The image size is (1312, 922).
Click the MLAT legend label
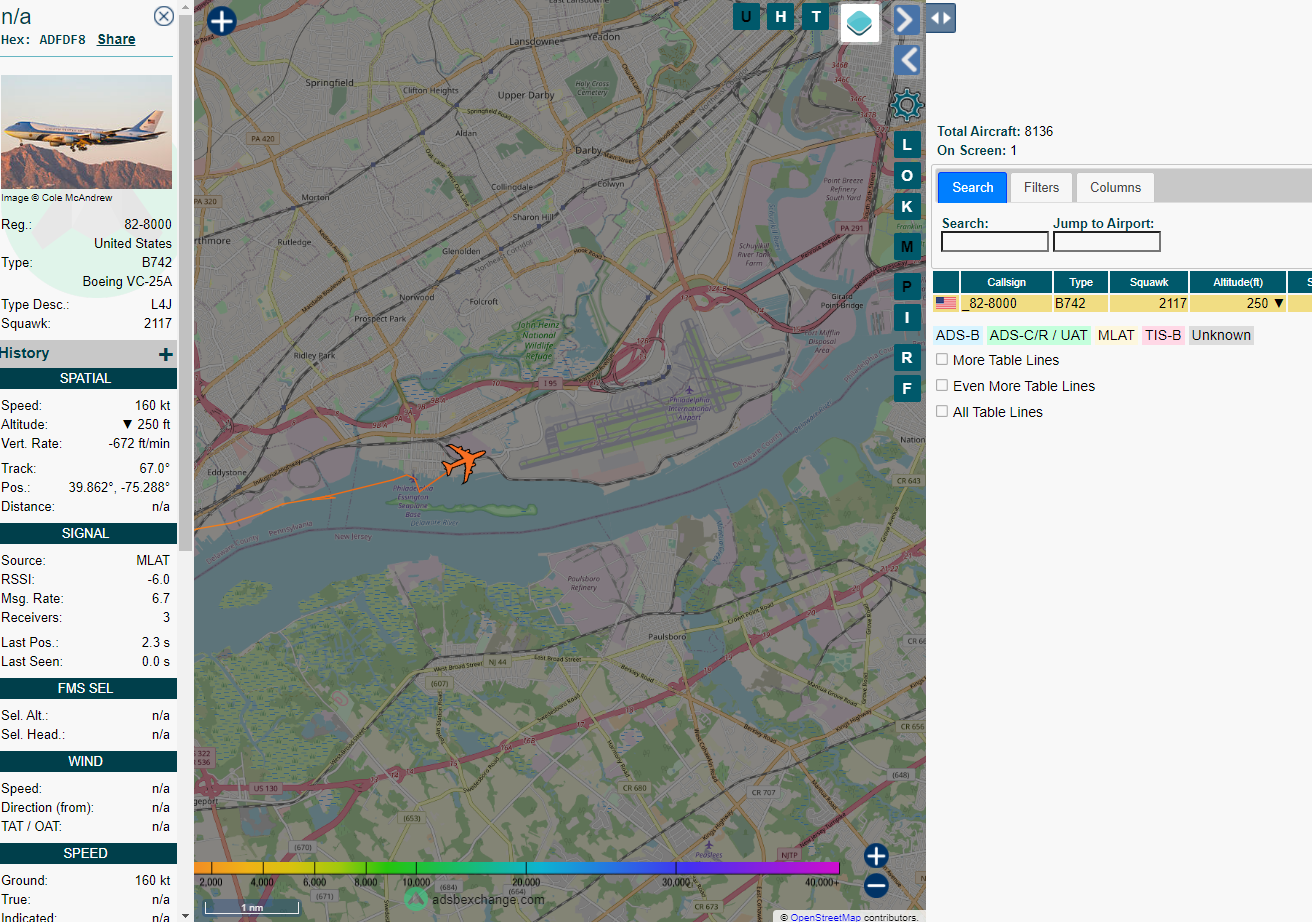click(1116, 335)
